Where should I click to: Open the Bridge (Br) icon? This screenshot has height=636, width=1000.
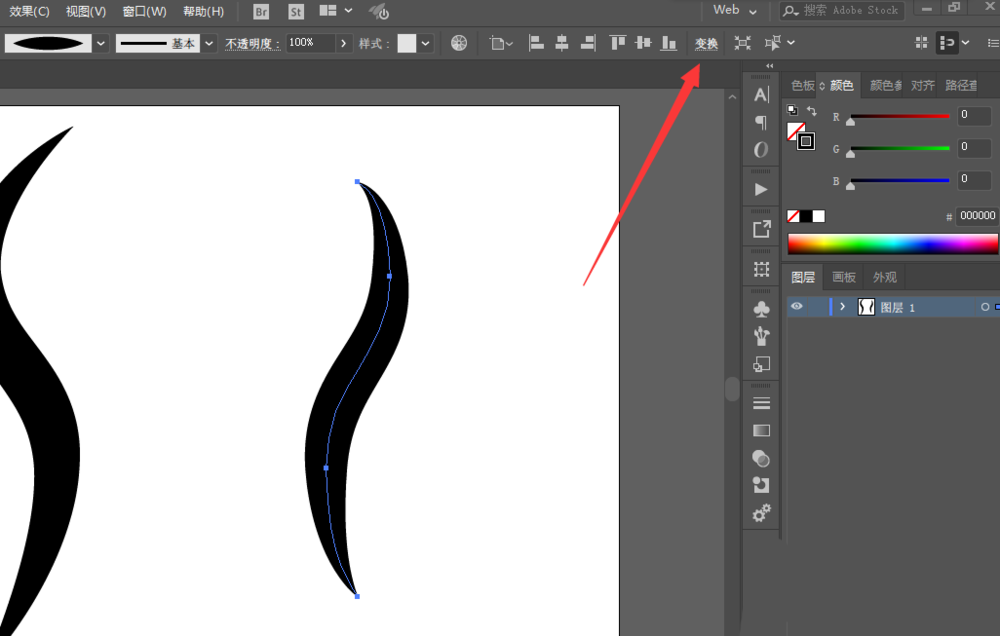tap(261, 12)
